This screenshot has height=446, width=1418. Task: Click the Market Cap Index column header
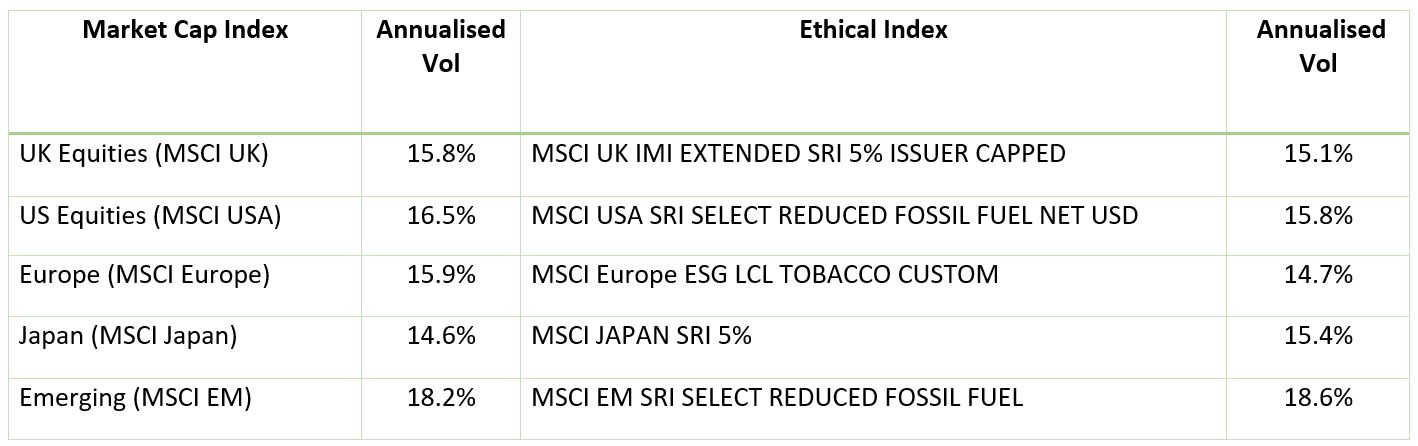185,30
